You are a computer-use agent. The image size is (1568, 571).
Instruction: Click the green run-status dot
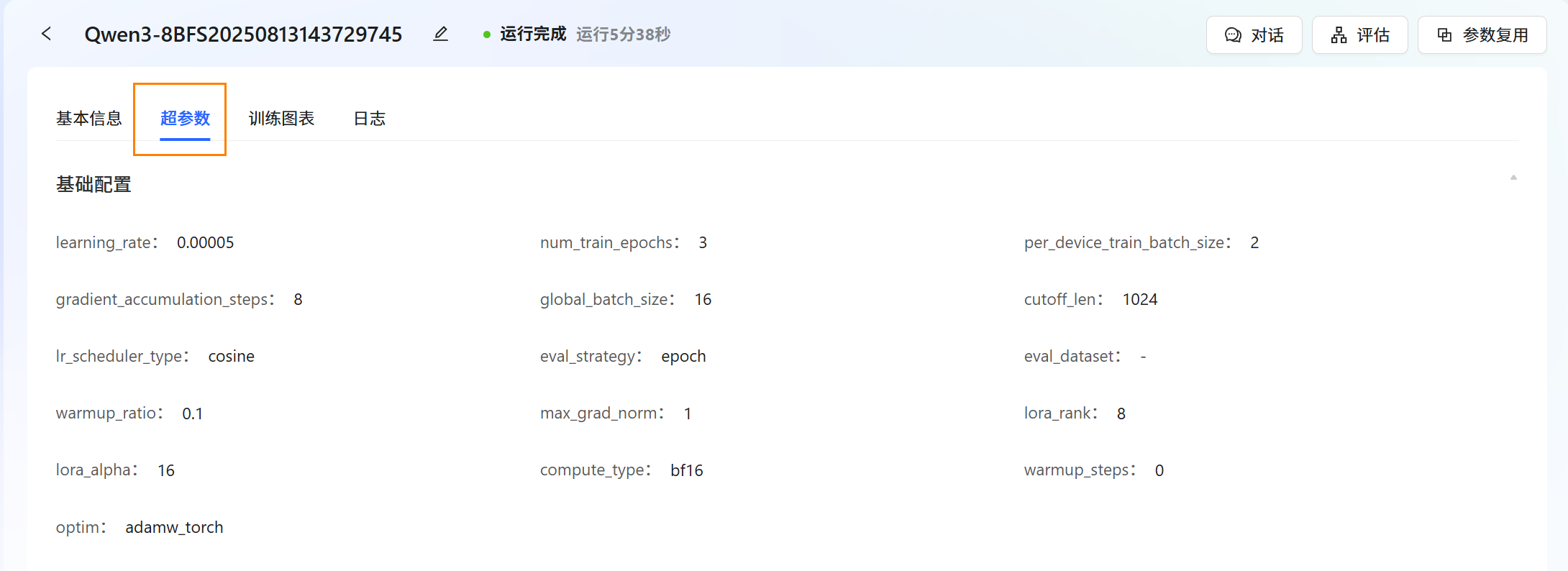click(487, 35)
